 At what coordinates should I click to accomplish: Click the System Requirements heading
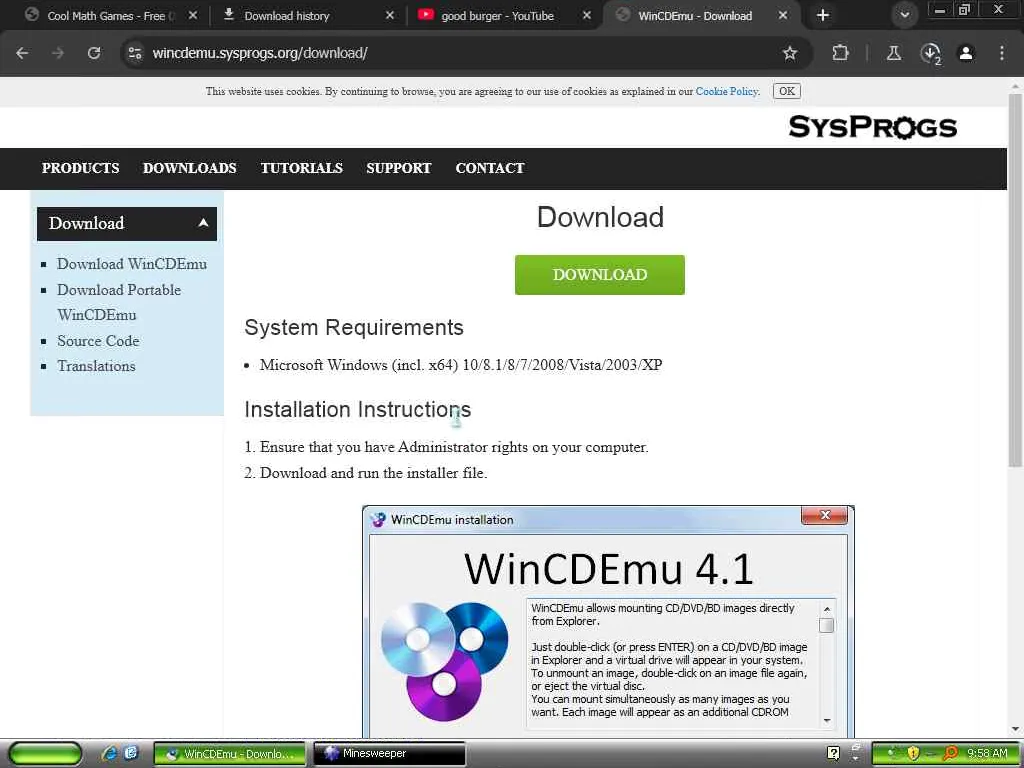coord(354,327)
